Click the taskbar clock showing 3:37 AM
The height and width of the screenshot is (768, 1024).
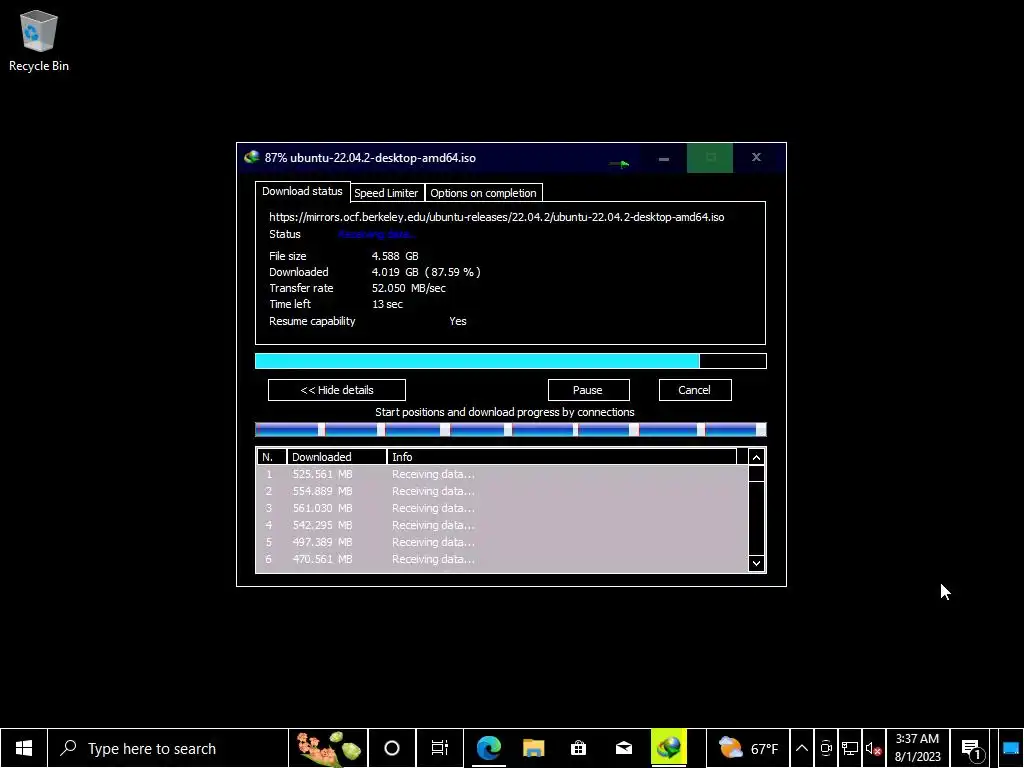tap(917, 748)
